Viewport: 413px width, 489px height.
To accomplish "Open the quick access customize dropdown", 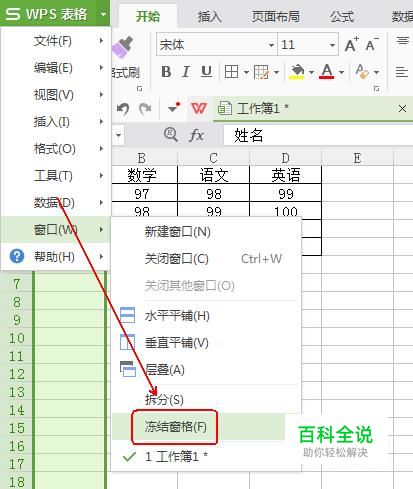I will point(174,107).
